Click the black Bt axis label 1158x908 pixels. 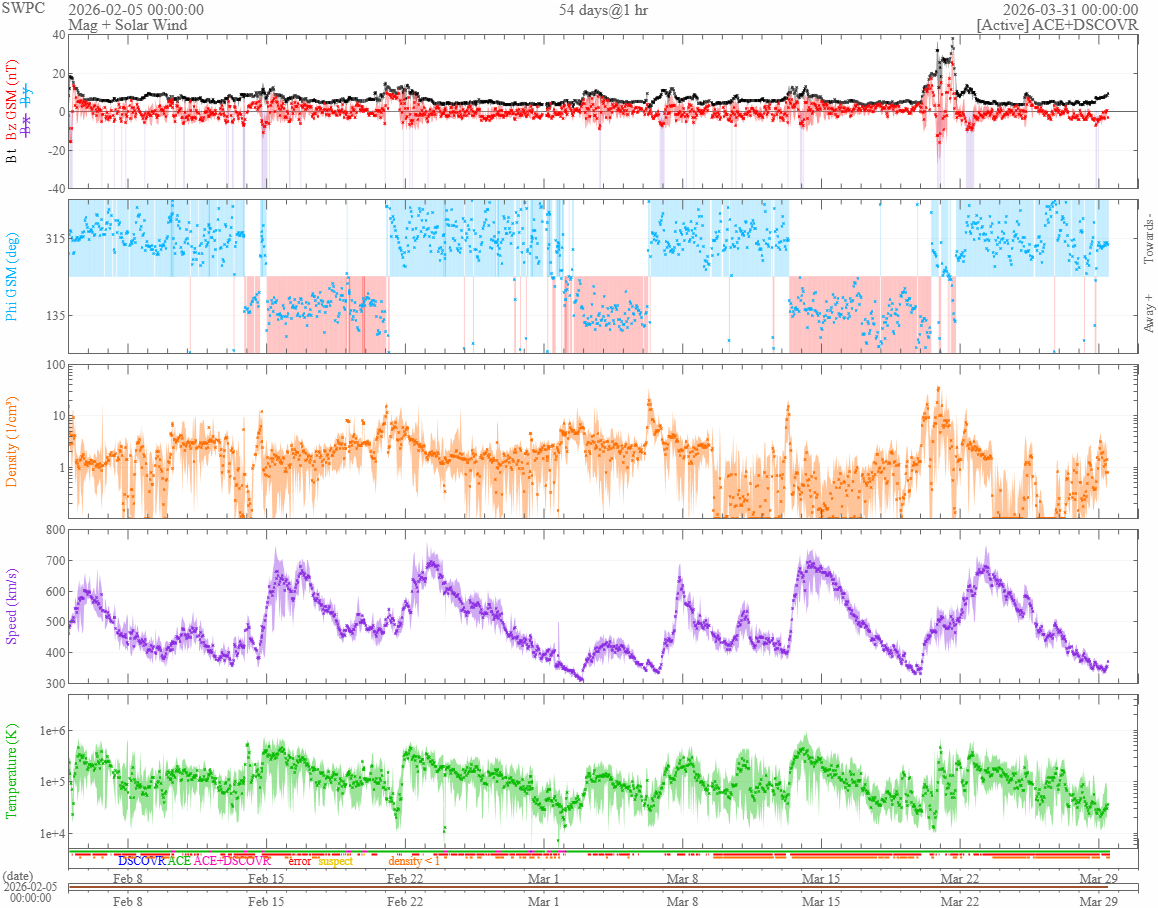[x=12, y=156]
